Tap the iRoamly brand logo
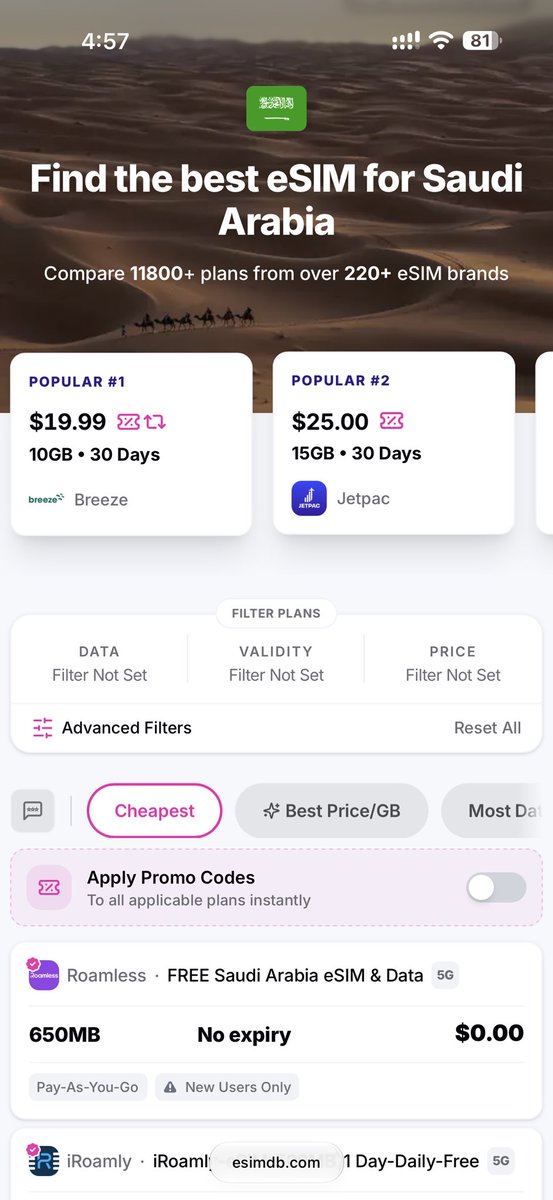The image size is (553, 1200). (x=43, y=1160)
